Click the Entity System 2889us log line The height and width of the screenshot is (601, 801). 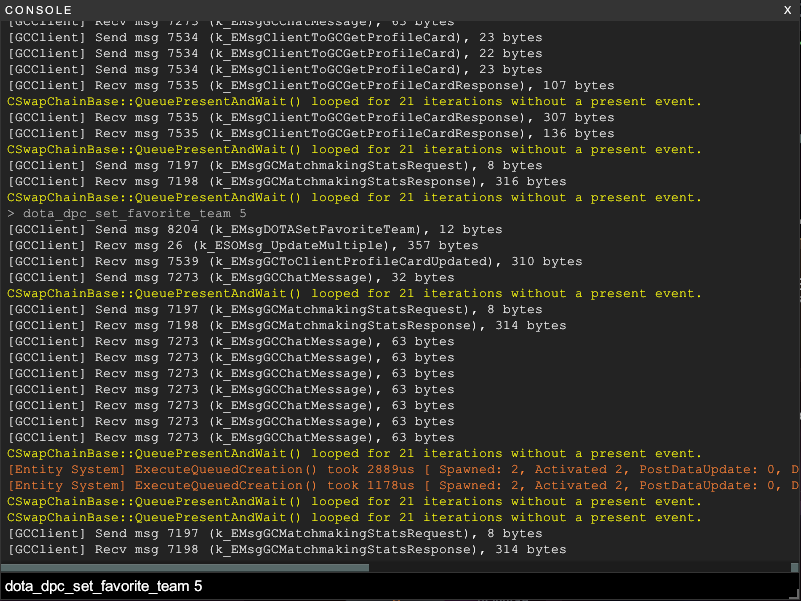coord(400,469)
